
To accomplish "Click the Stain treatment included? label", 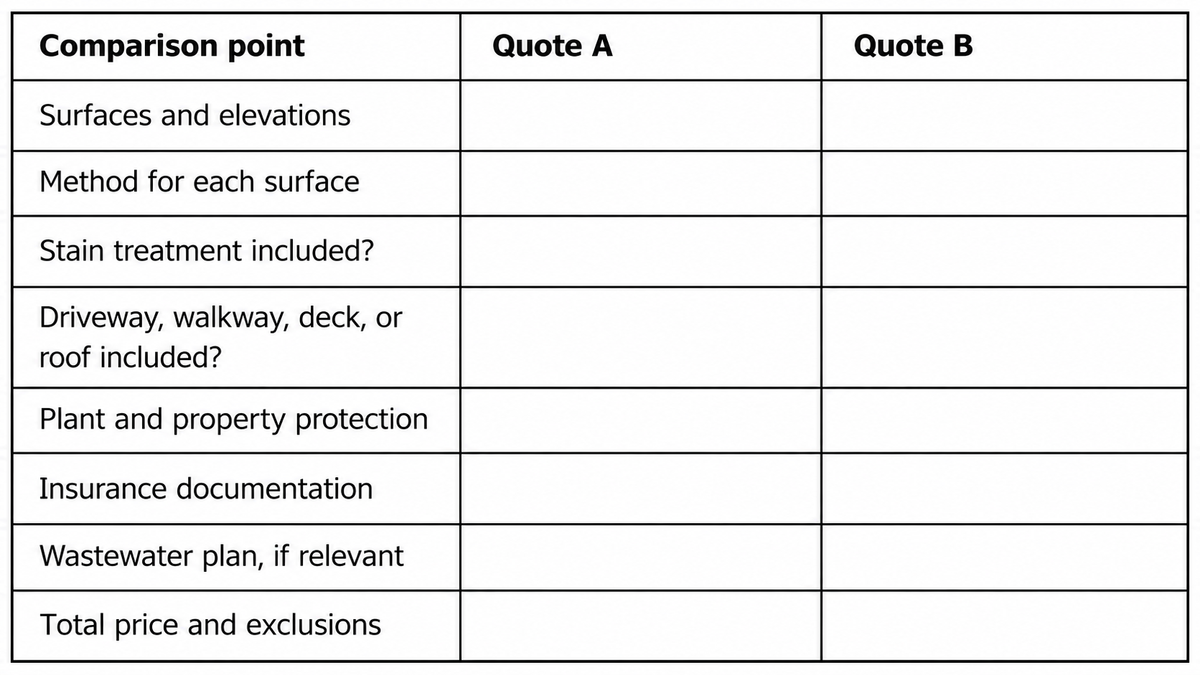I will pos(207,250).
